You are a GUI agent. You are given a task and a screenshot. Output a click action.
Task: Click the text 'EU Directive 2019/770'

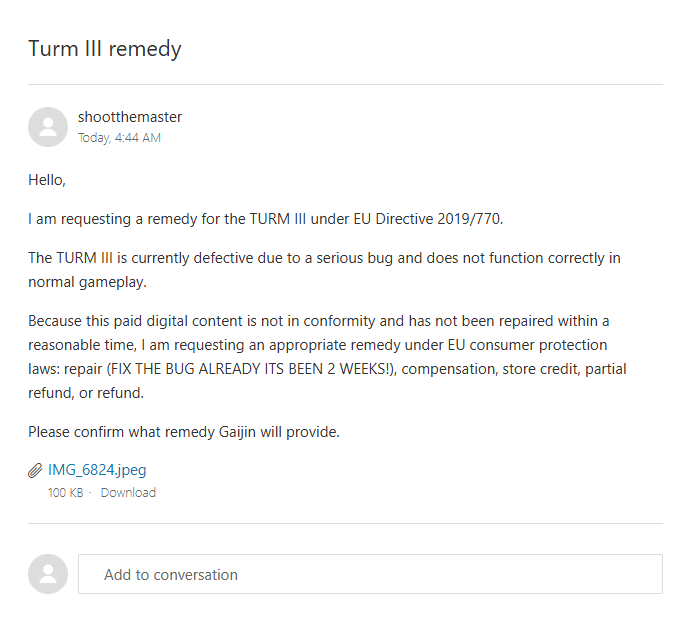427,219
